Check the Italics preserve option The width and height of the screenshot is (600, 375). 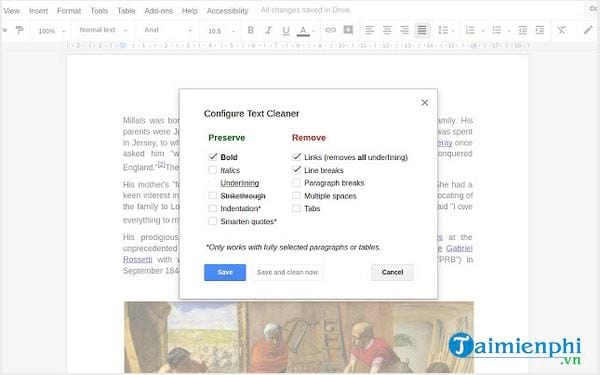coord(212,170)
